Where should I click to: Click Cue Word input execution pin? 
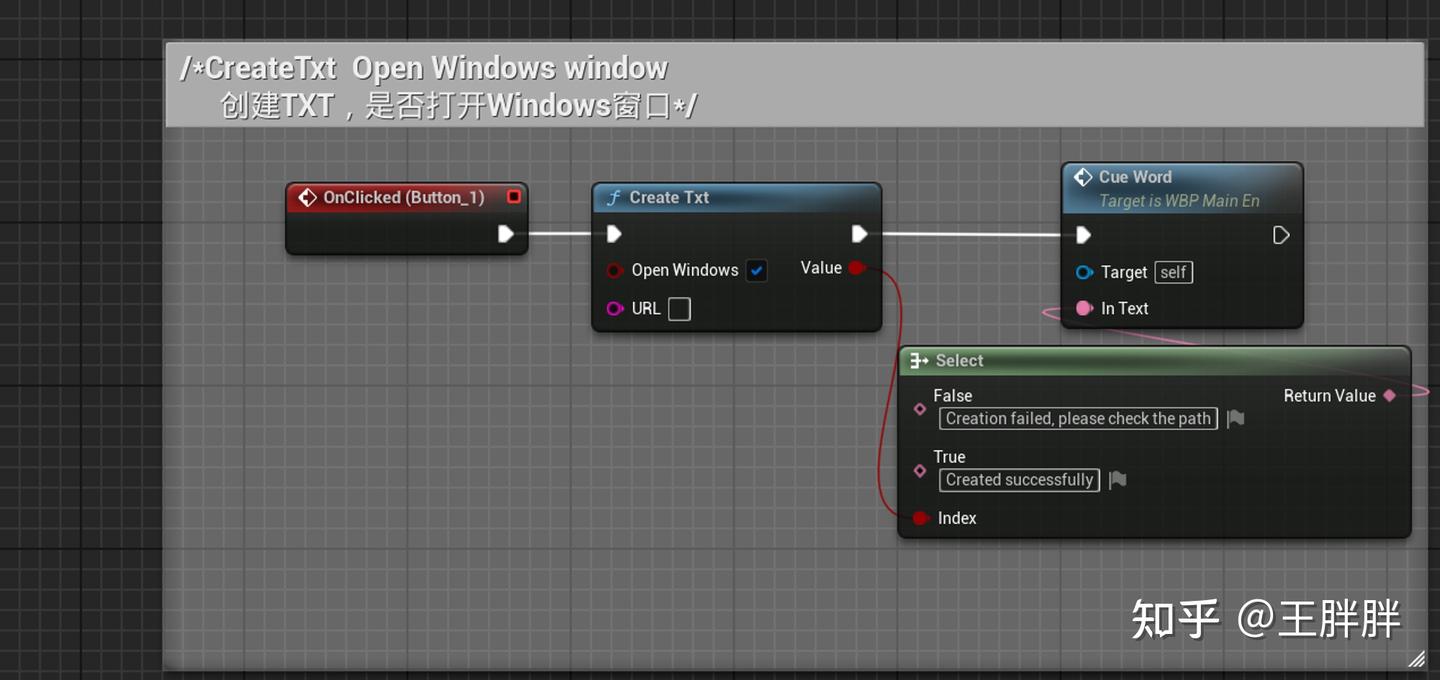coord(1083,235)
